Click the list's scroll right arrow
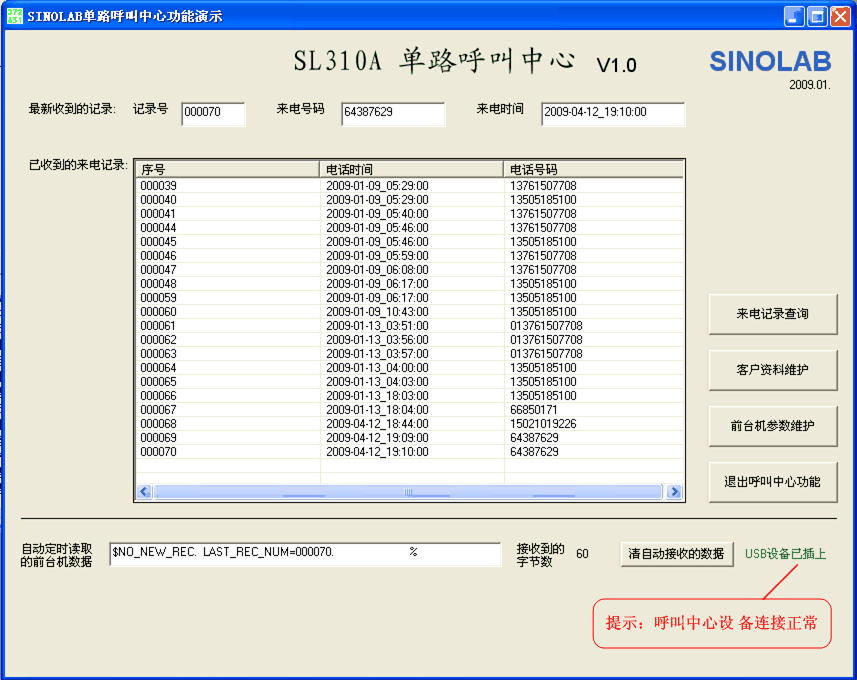857x680 pixels. click(x=675, y=491)
